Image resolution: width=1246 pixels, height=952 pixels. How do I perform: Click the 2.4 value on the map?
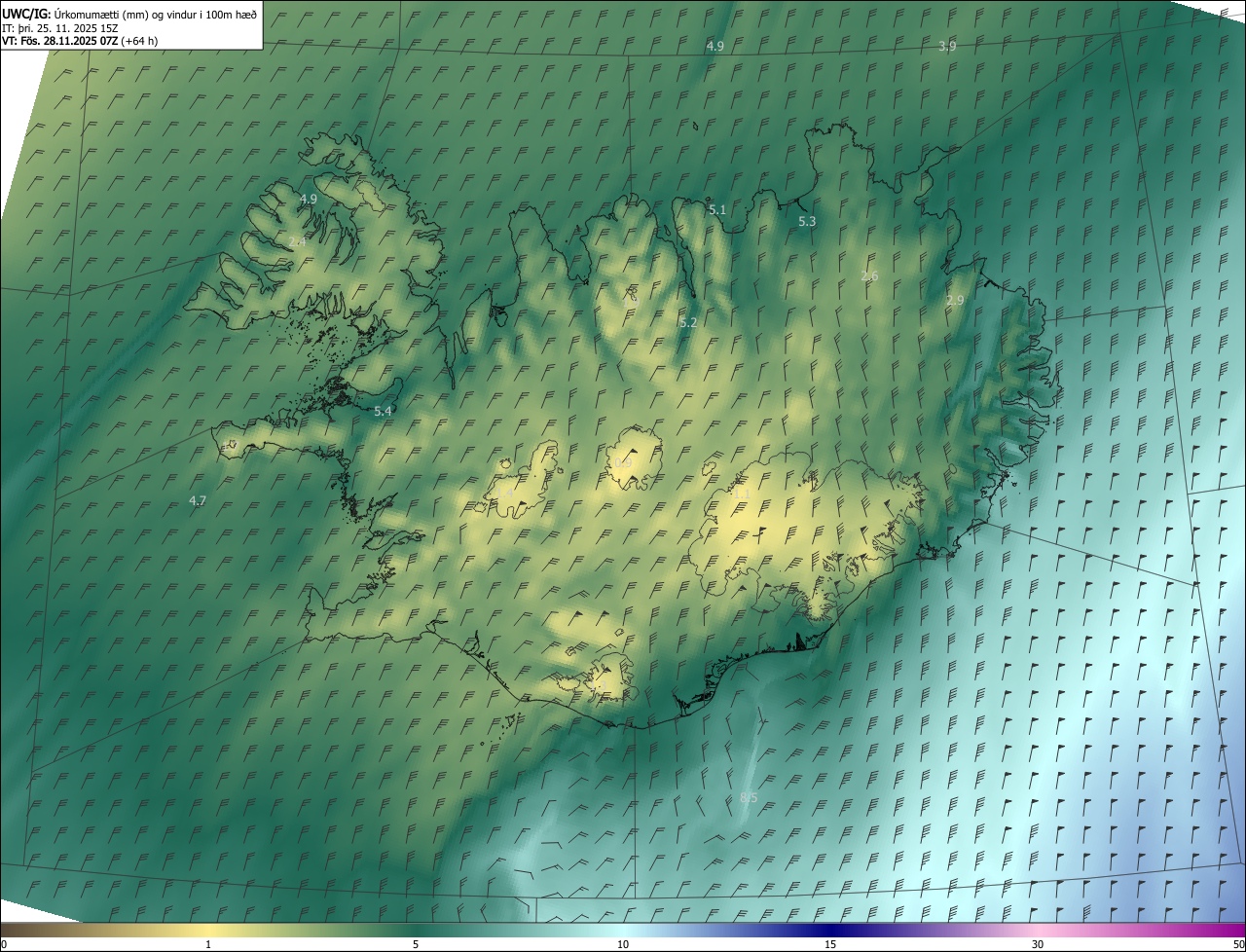coord(297,241)
